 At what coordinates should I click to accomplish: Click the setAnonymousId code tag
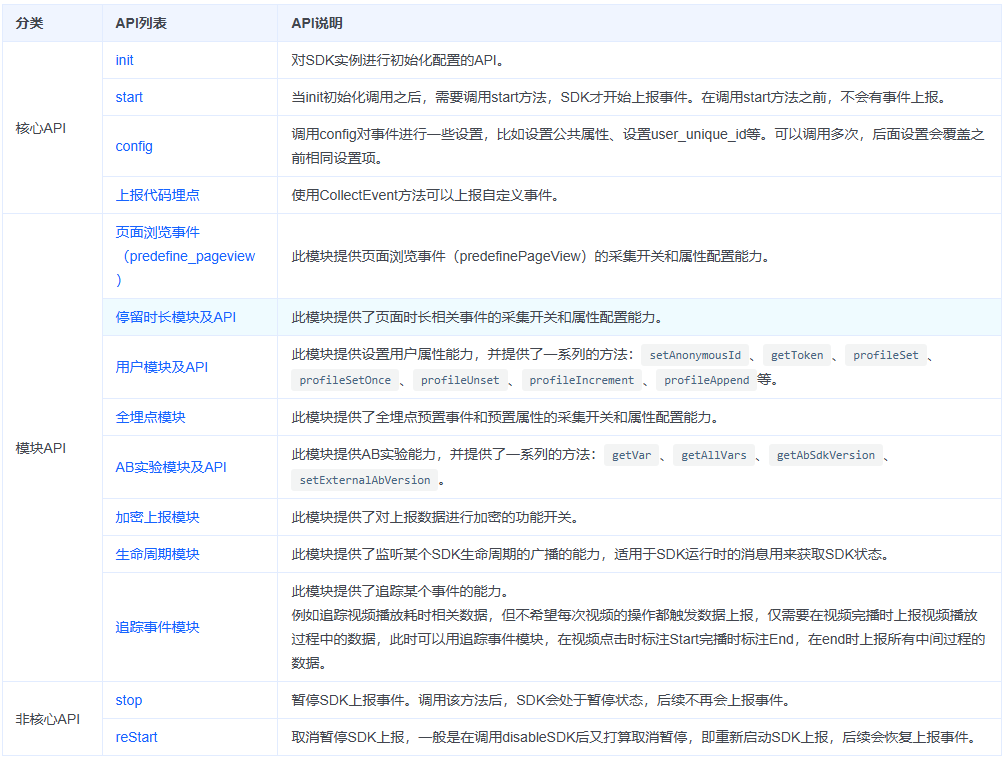(695, 355)
